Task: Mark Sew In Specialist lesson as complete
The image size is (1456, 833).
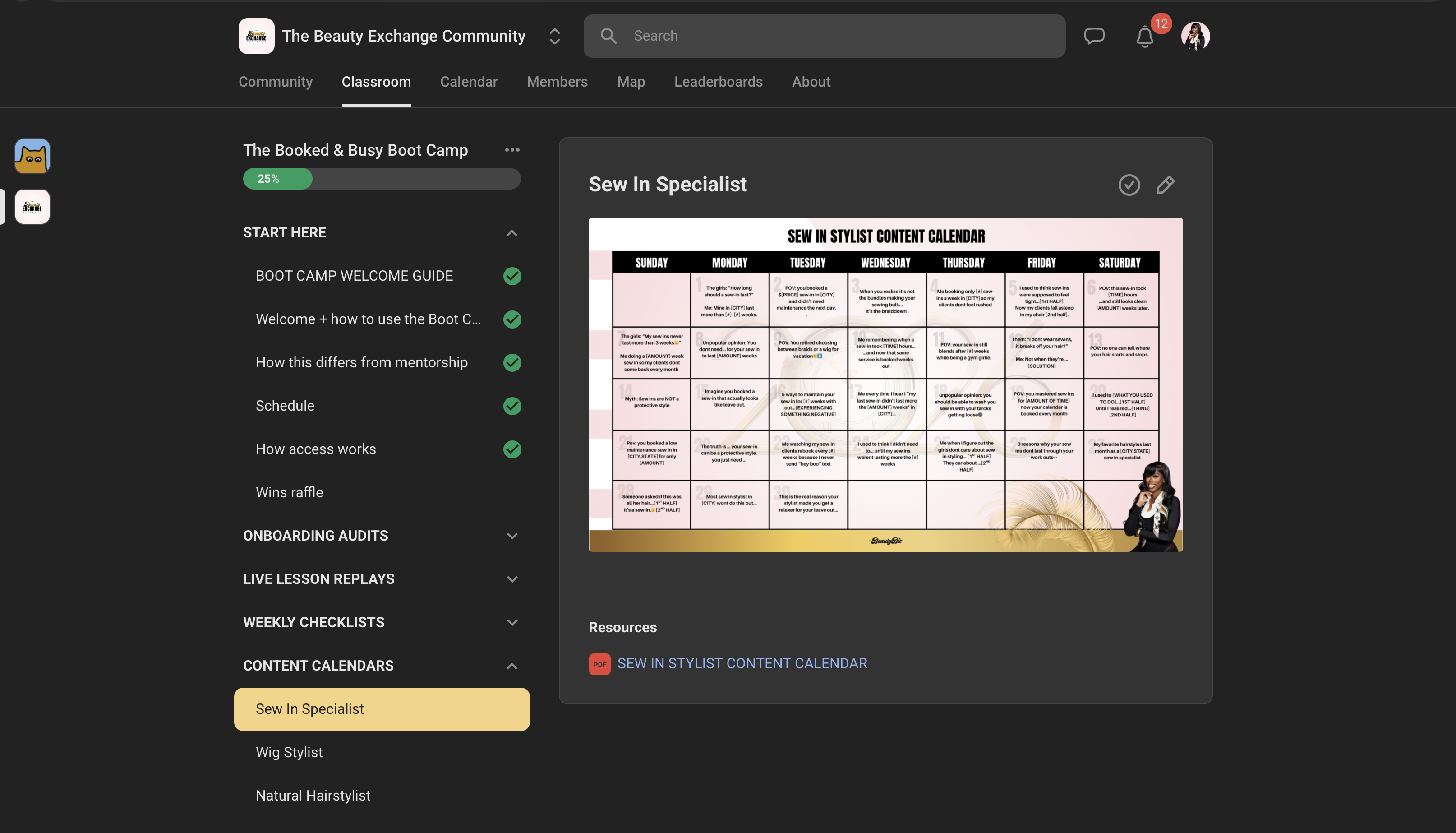Action: click(x=1129, y=185)
